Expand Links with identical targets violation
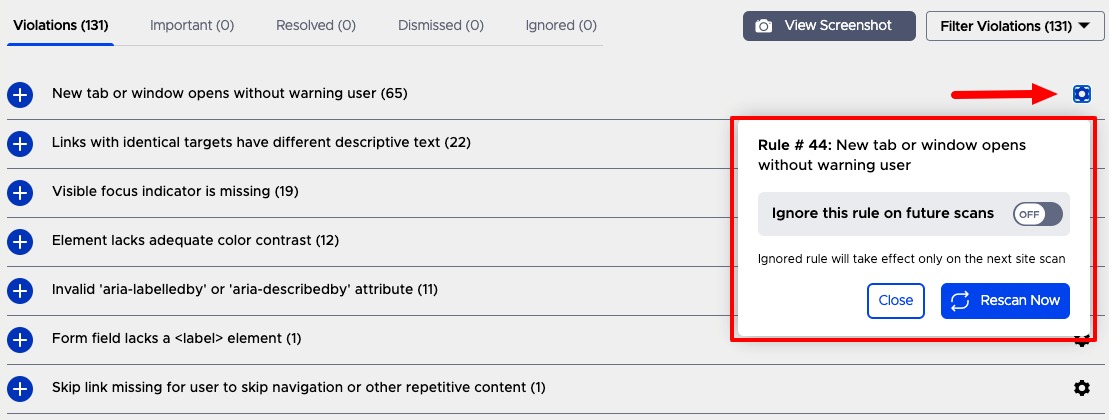Screen dimensions: 1109x420 pos(20,144)
